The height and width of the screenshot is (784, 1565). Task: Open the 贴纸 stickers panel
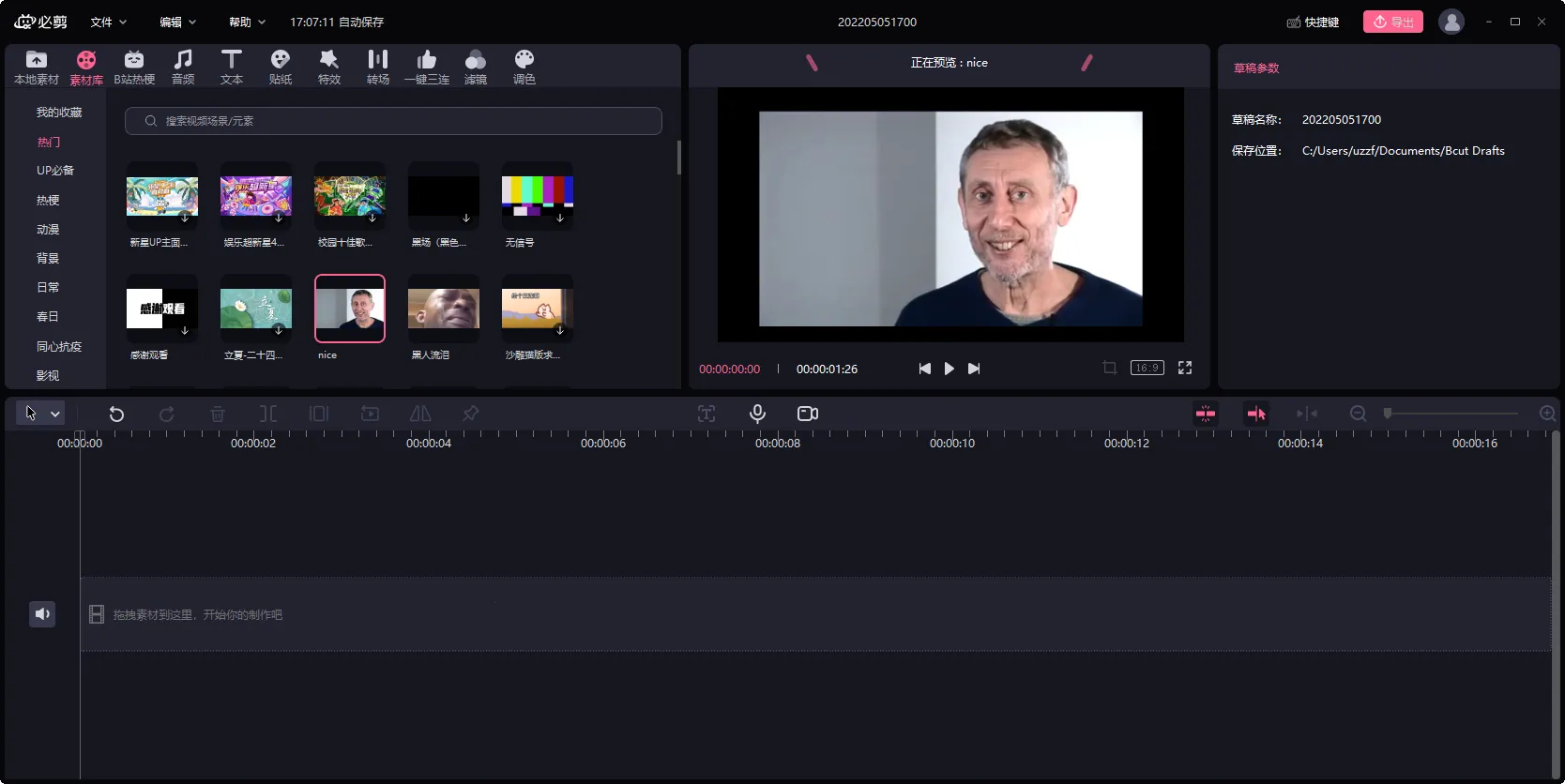[x=280, y=67]
